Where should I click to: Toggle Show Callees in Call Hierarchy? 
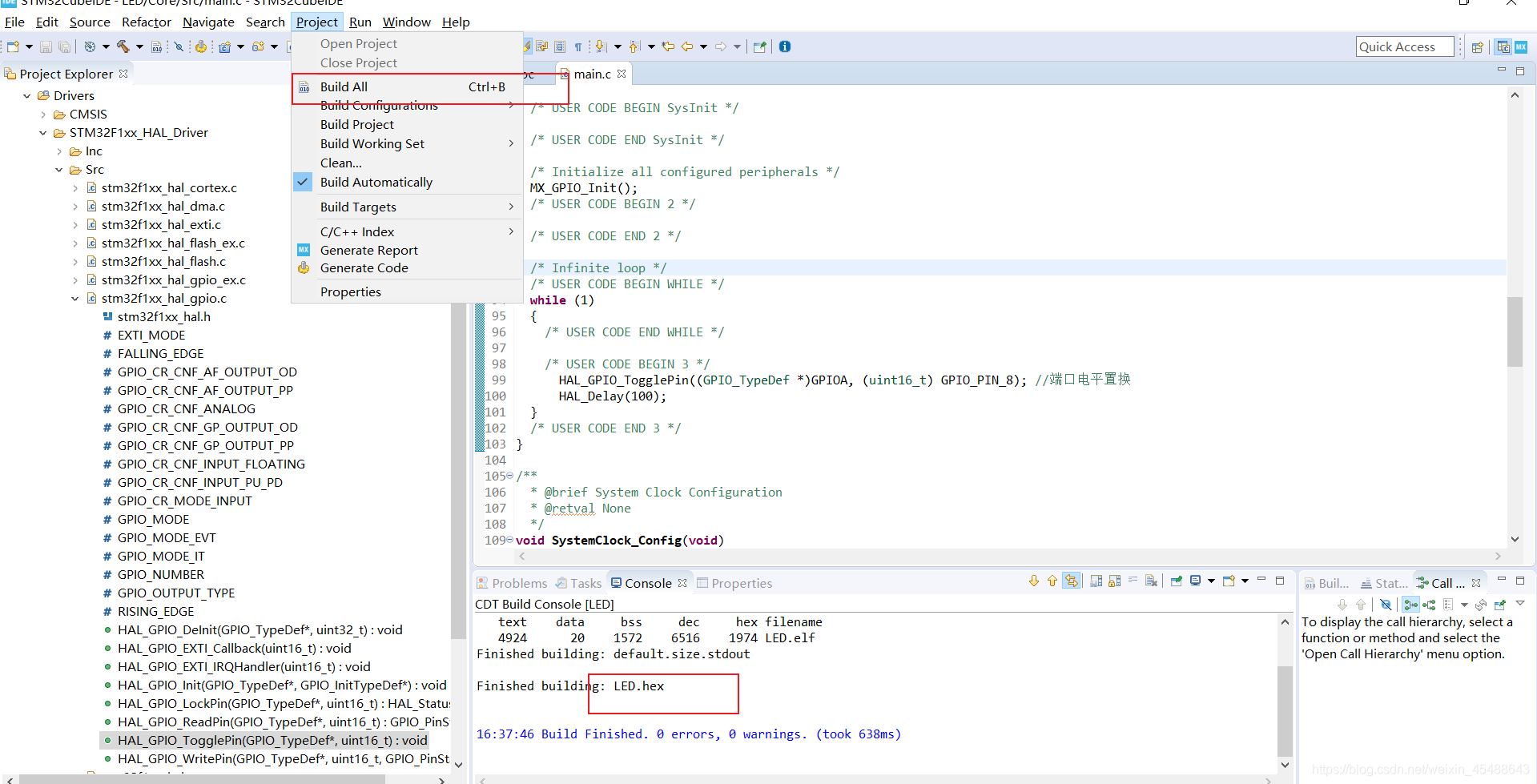pyautogui.click(x=1429, y=605)
